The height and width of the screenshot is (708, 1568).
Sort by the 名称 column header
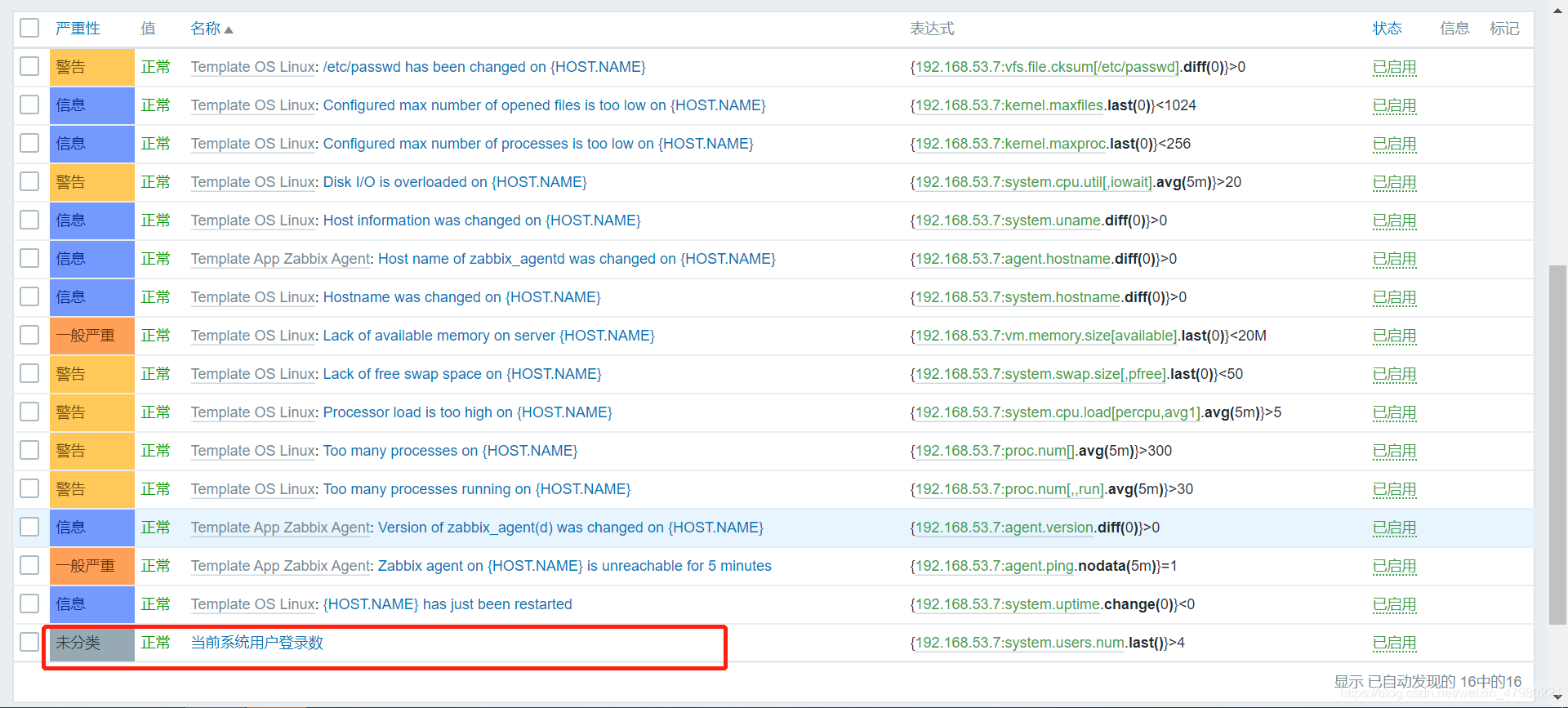point(212,29)
